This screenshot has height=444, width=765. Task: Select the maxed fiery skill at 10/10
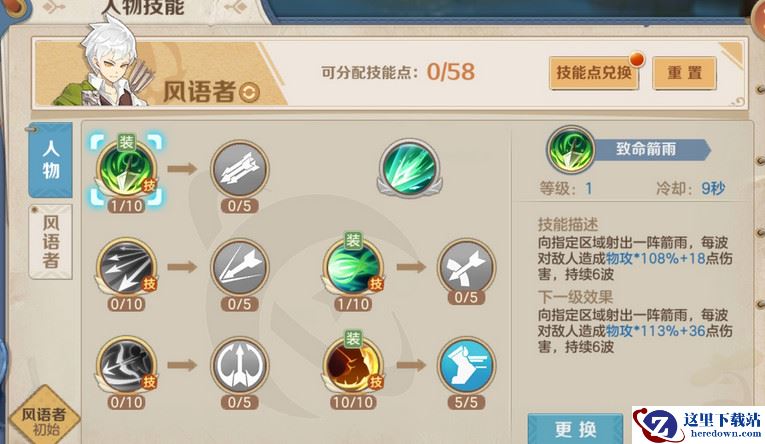(x=353, y=366)
